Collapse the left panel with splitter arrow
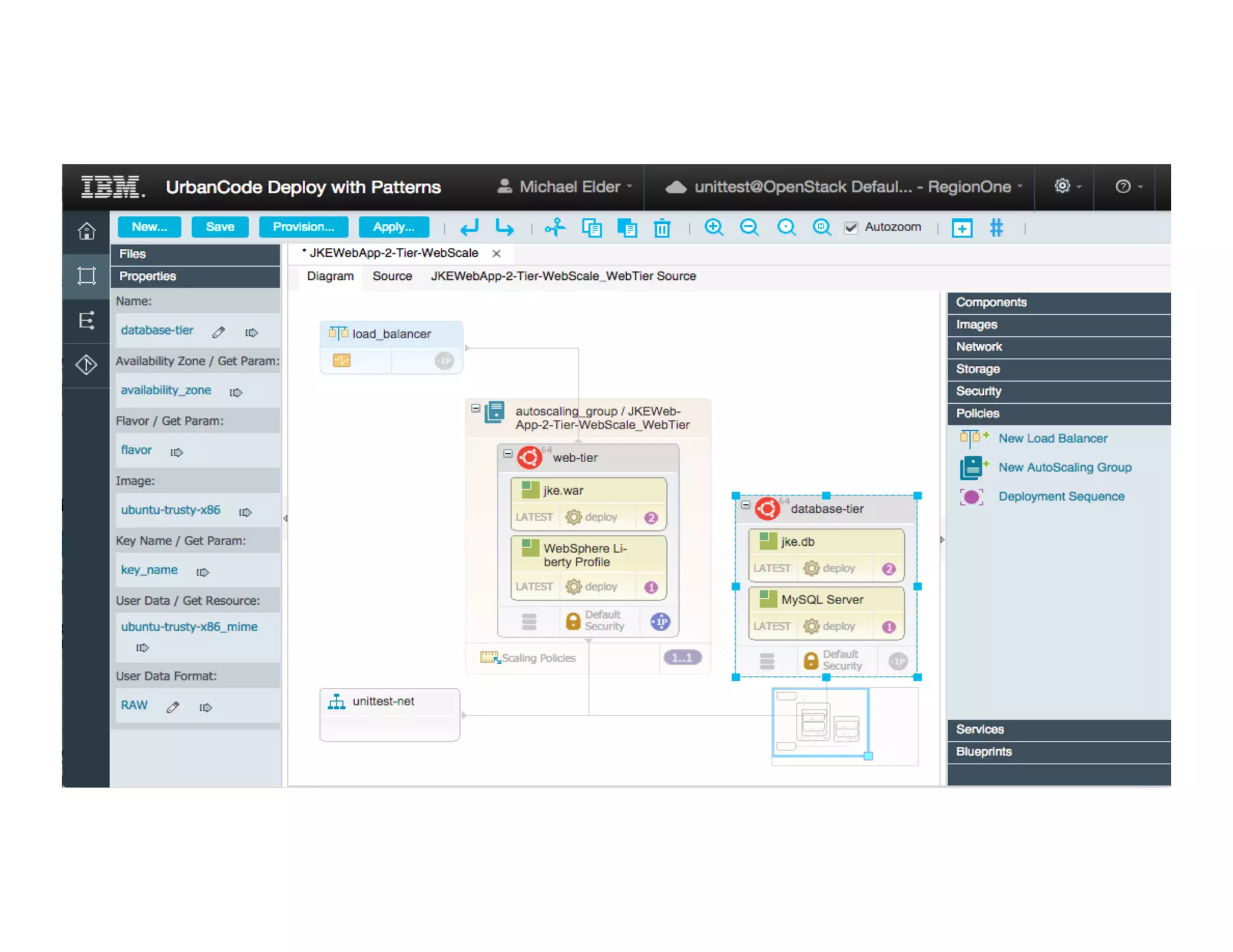 (285, 518)
